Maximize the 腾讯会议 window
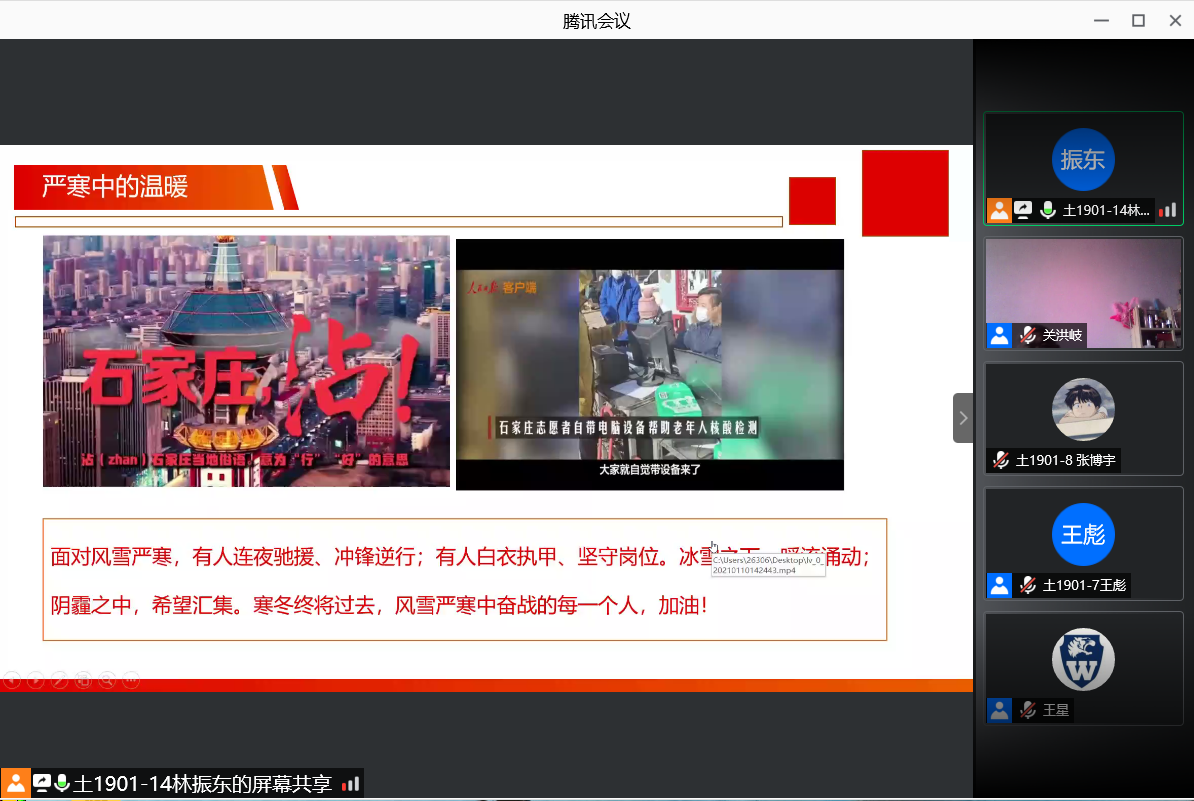The image size is (1194, 801). click(1138, 20)
